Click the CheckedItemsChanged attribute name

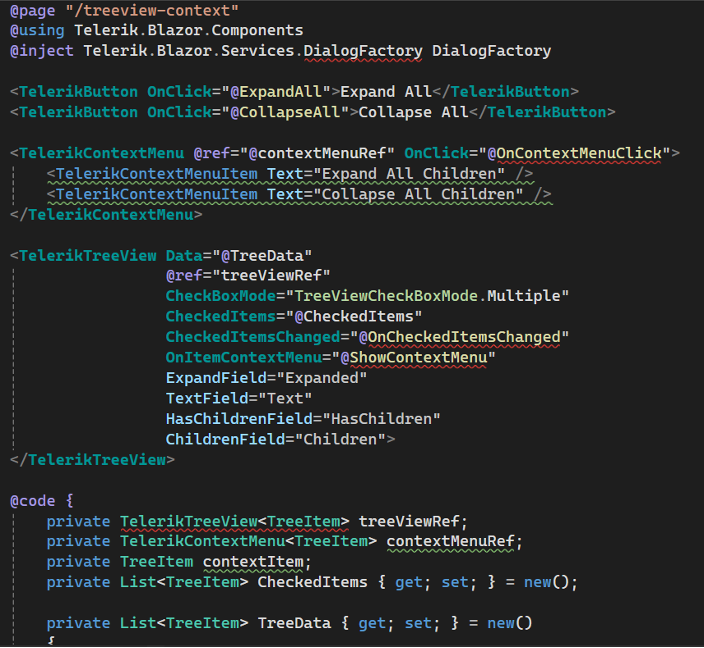(x=253, y=337)
